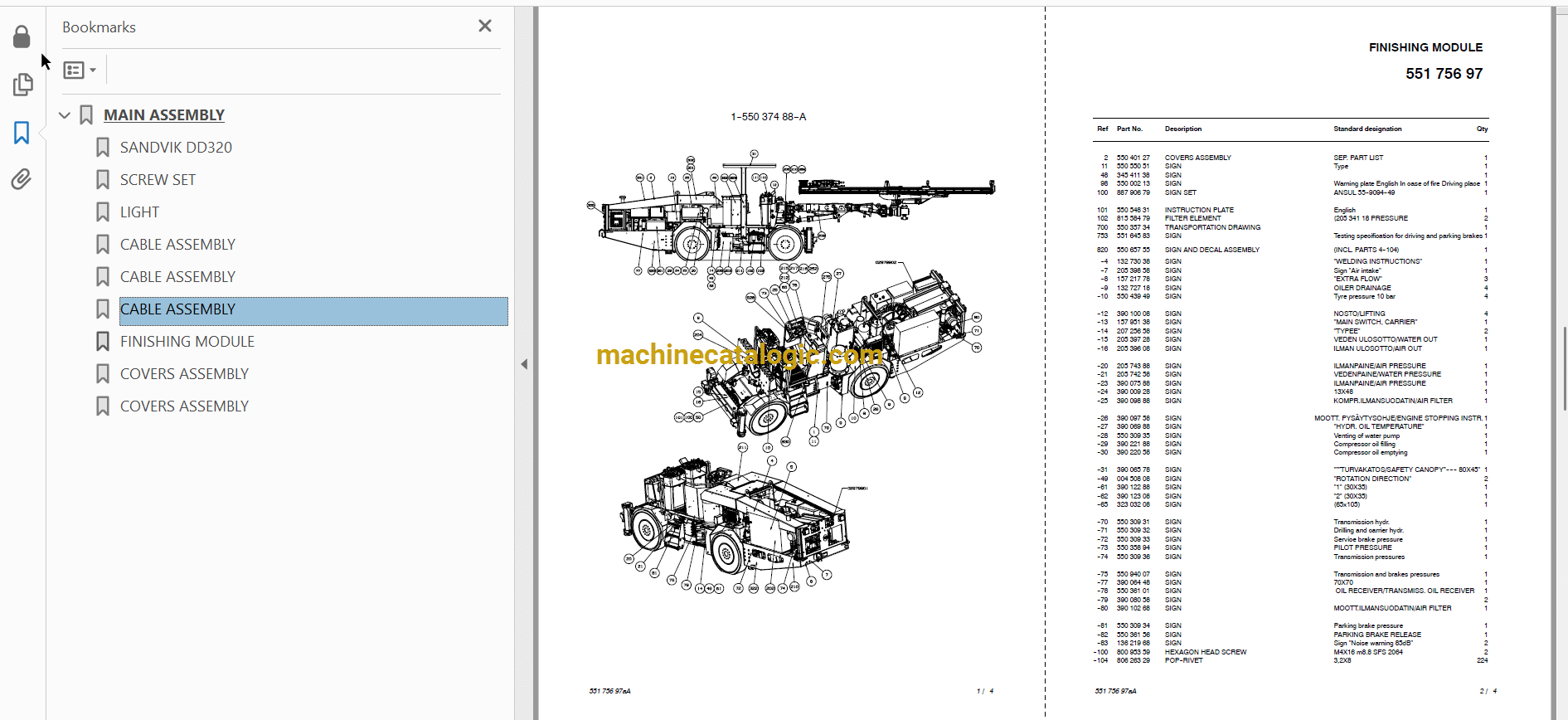Click the LIGHT bookmark icon
Viewport: 1568px width, 720px height.
point(103,212)
